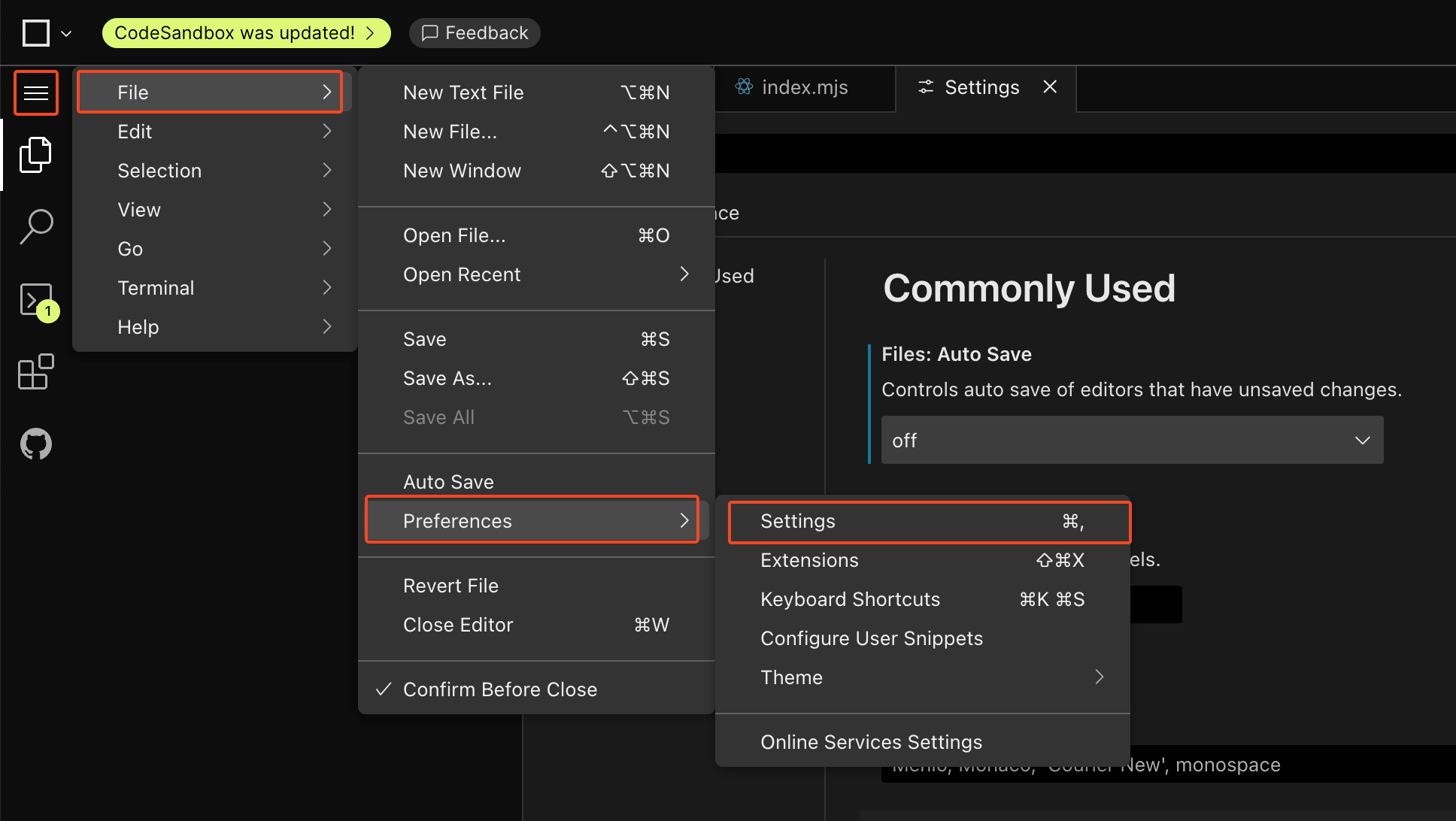This screenshot has height=821, width=1456.
Task: Expand the Theme submenu
Action: 923,677
